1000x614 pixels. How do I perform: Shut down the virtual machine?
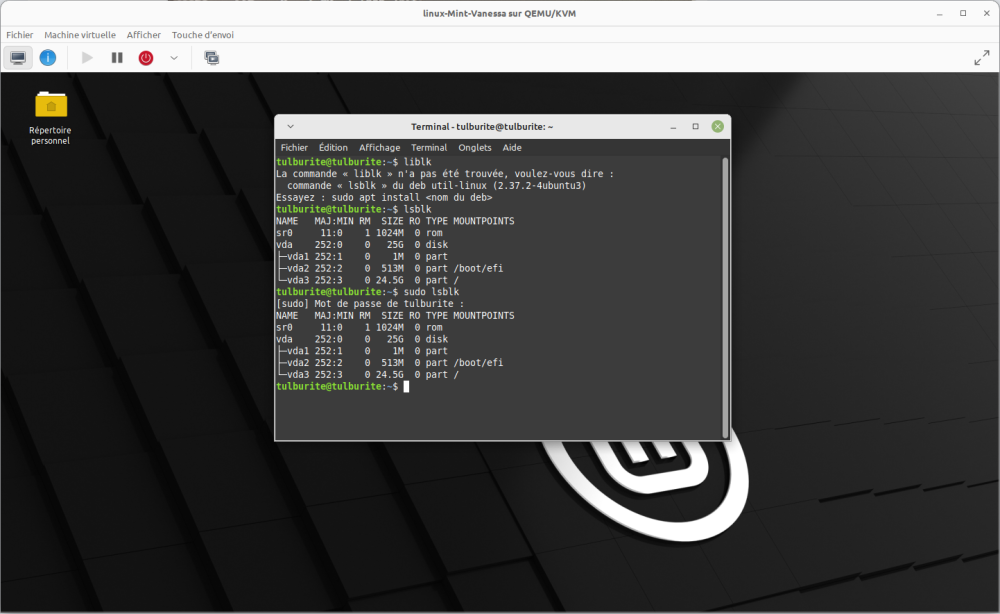146,58
